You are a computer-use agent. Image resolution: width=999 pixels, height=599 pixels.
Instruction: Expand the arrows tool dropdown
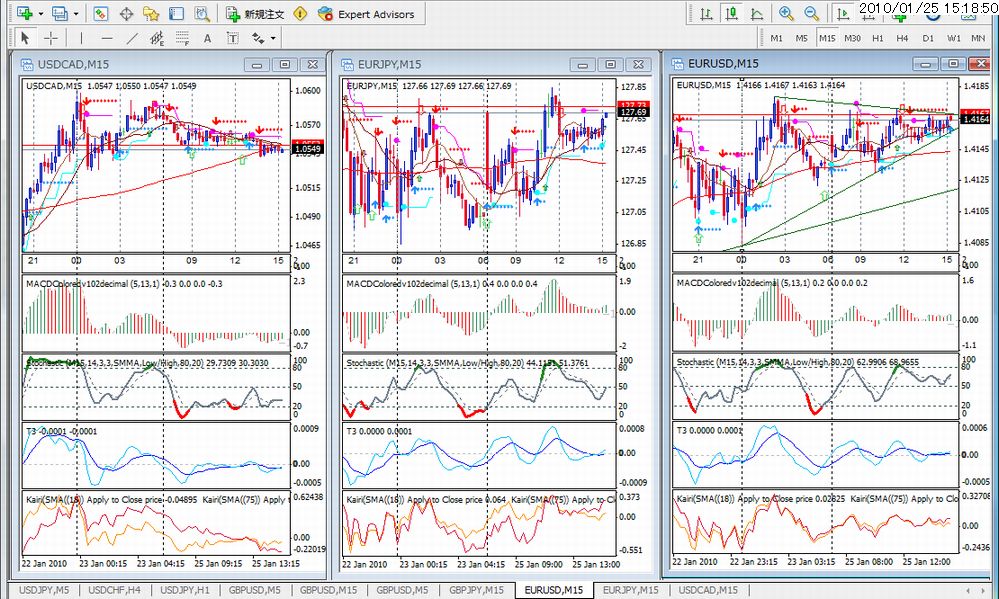coord(273,38)
